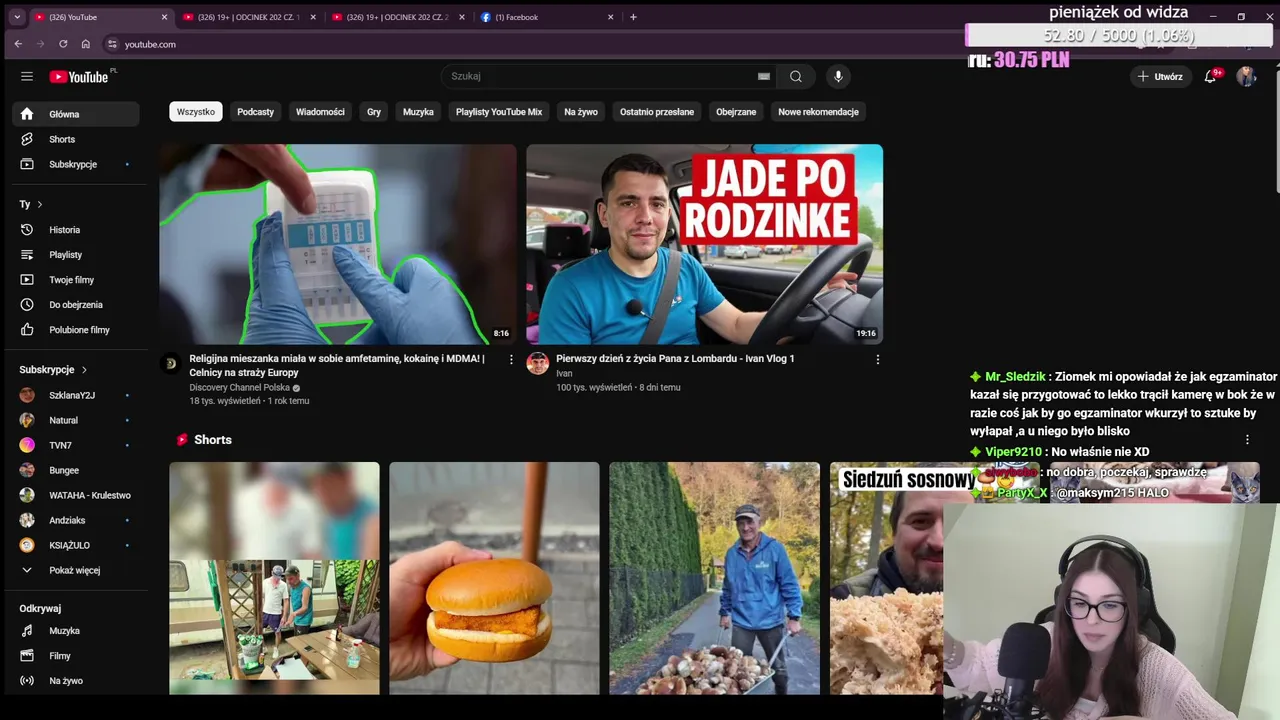Open the Discovery Channel Polska channel link

[x=240, y=388]
